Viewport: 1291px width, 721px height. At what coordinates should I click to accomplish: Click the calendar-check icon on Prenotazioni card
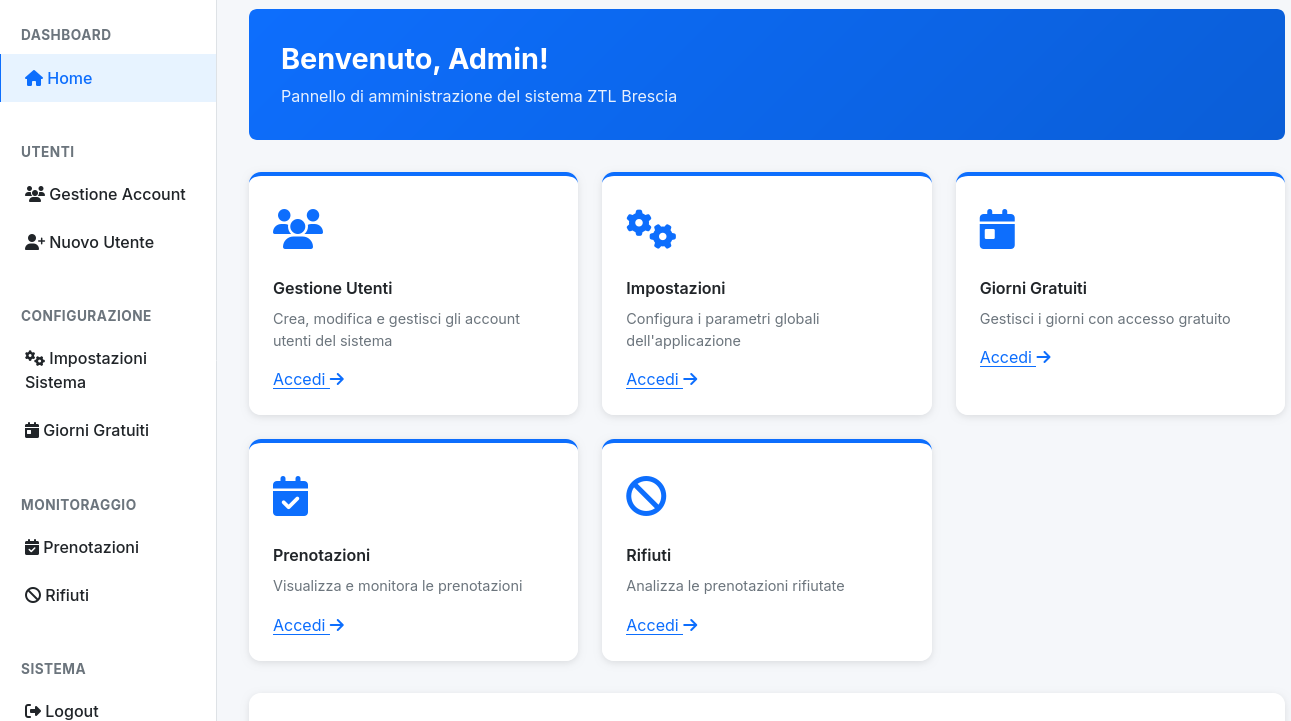coord(290,496)
